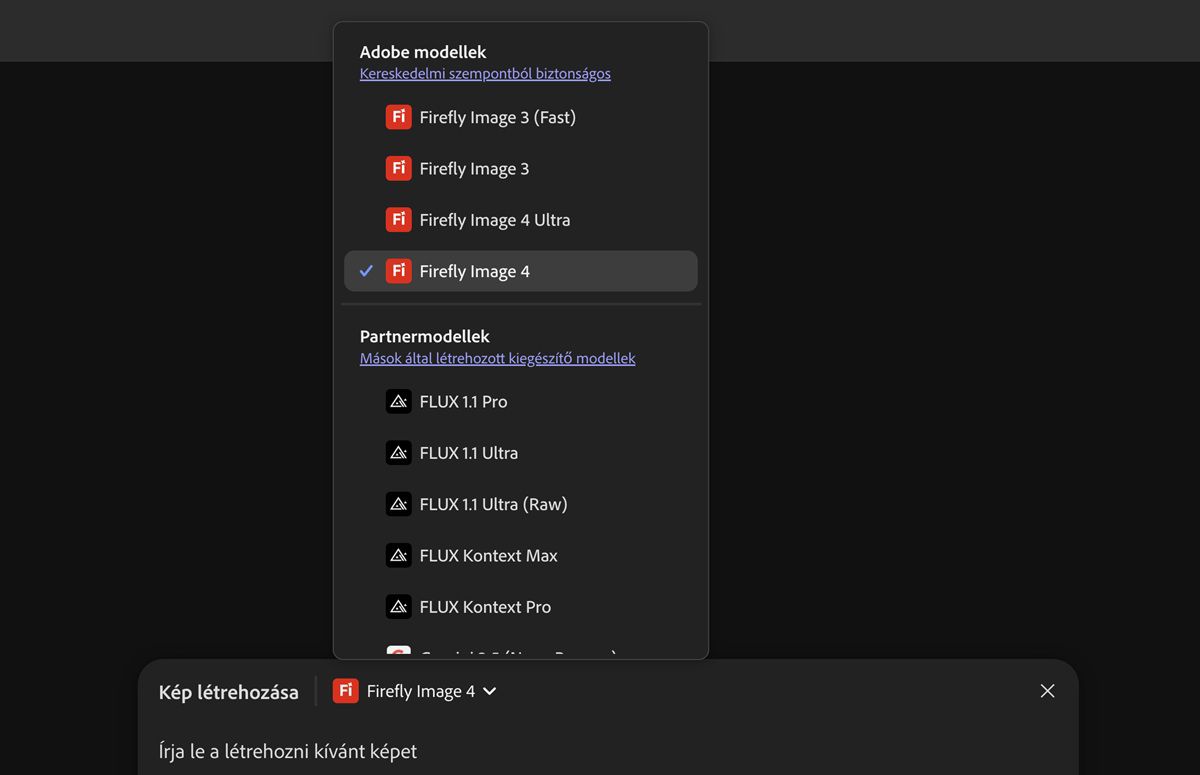
Task: Click the Firefly icon next to Firefly Image 3
Action: coord(398,168)
